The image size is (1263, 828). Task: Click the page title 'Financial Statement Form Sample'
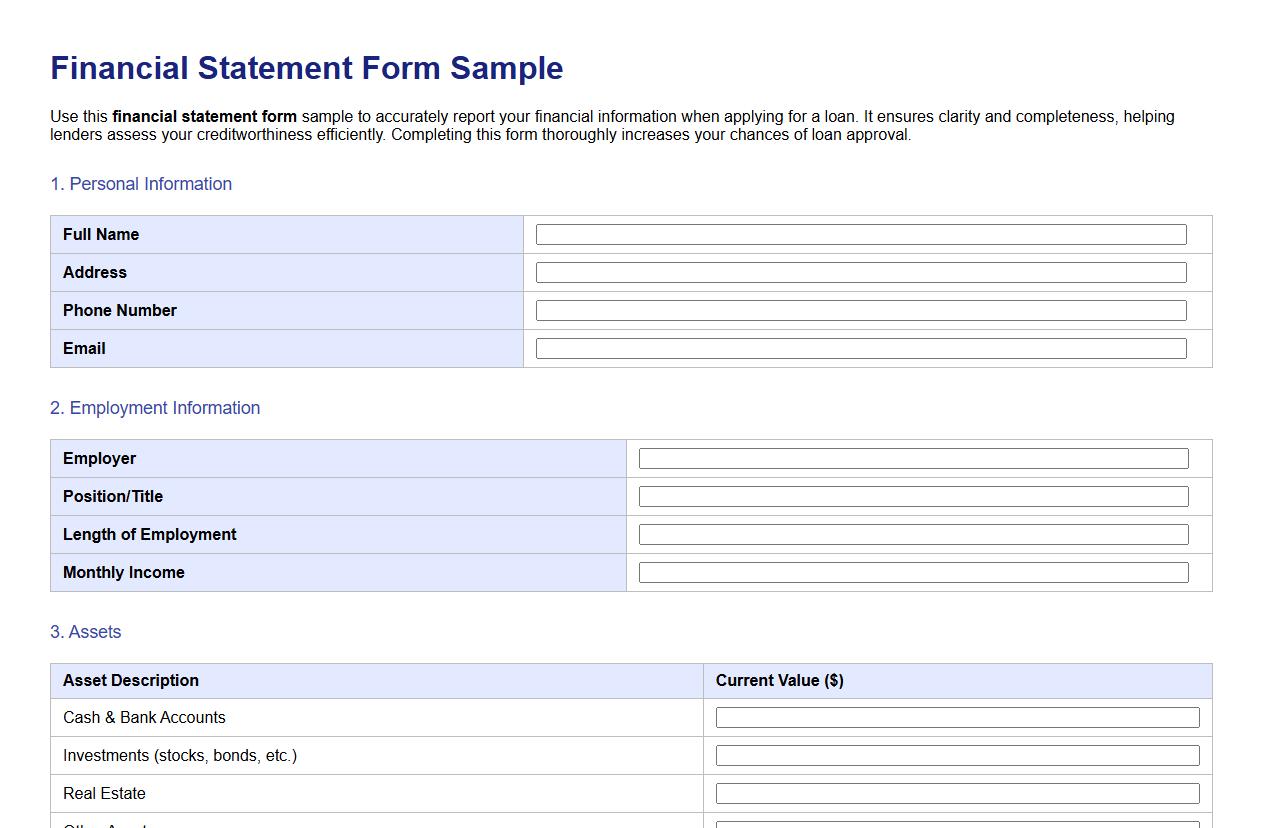coord(306,68)
